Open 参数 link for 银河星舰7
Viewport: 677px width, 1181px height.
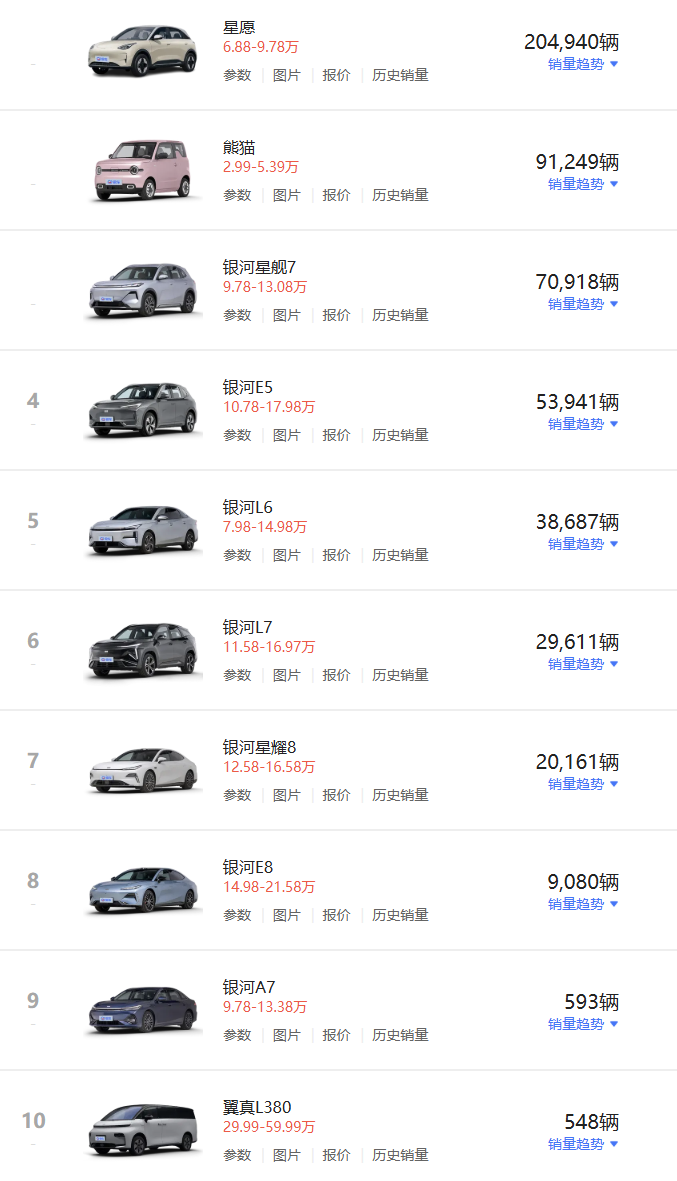(237, 316)
